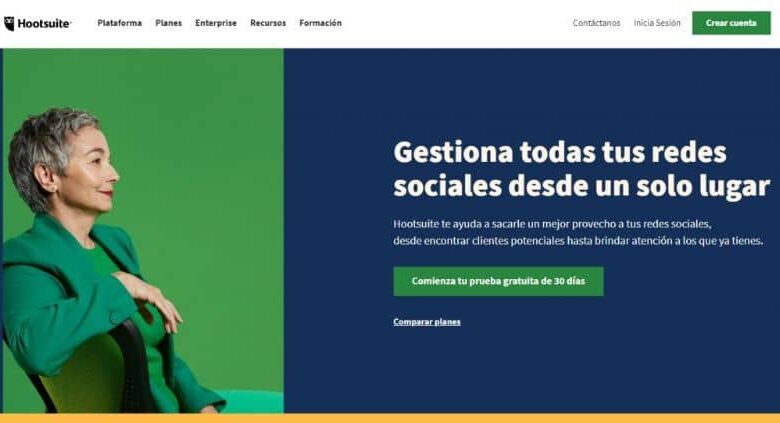Click the Hootsuite wordmark text
Viewport: 780px width, 423px height.
(44, 23)
